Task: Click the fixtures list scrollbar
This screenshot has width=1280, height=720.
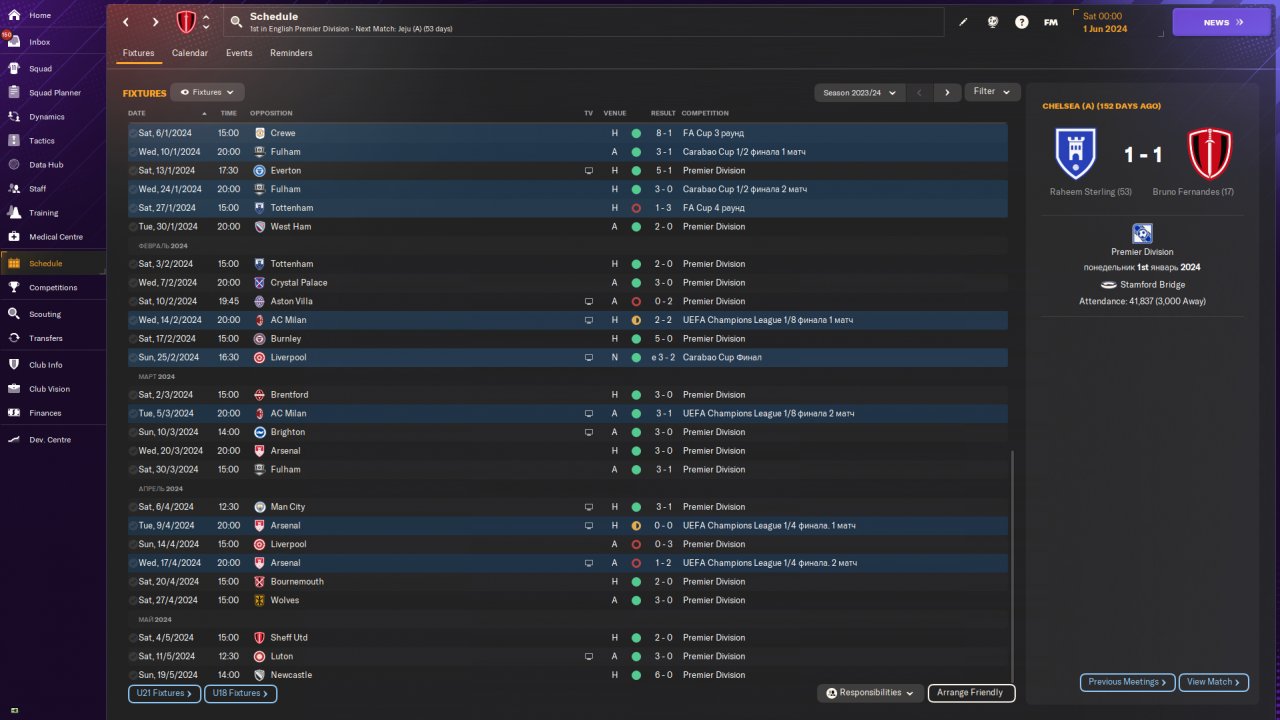Action: click(x=1013, y=565)
